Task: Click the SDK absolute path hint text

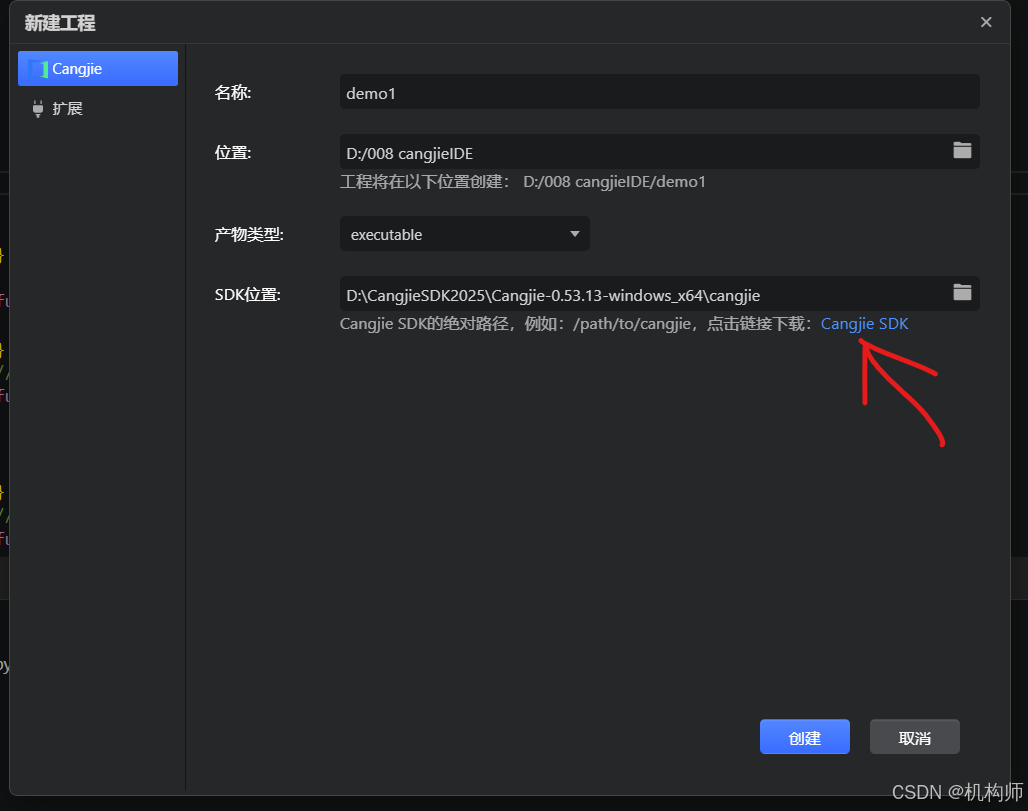Action: pos(576,324)
